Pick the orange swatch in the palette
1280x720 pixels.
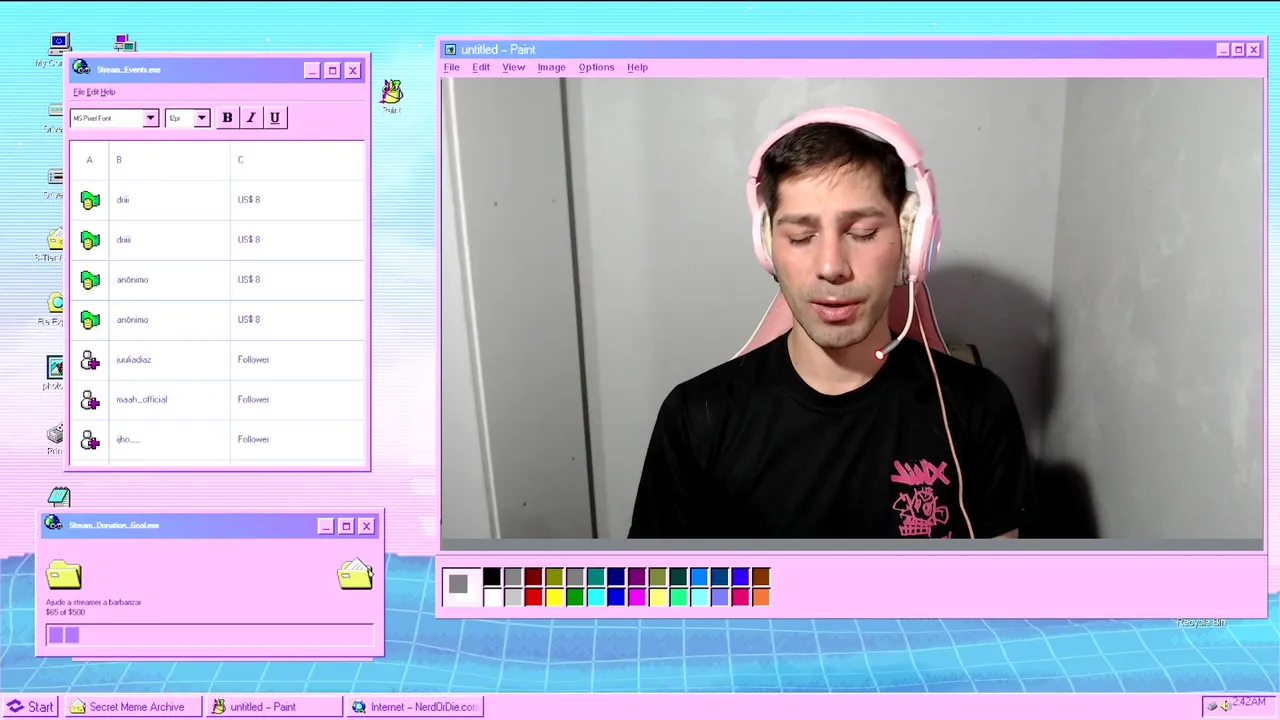[x=761, y=597]
